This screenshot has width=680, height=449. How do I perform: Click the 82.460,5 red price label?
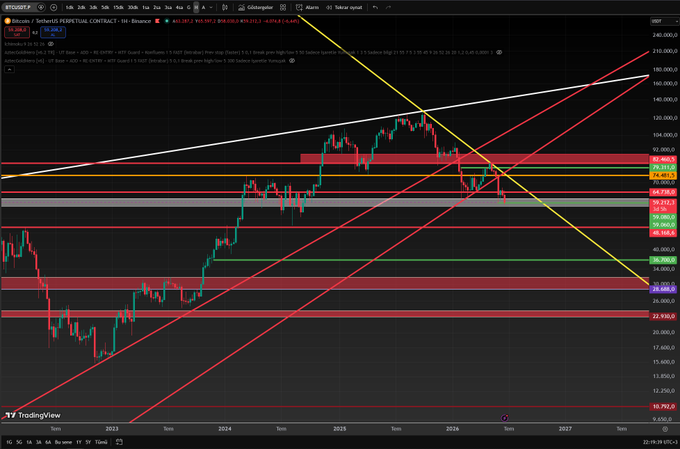(x=663, y=160)
